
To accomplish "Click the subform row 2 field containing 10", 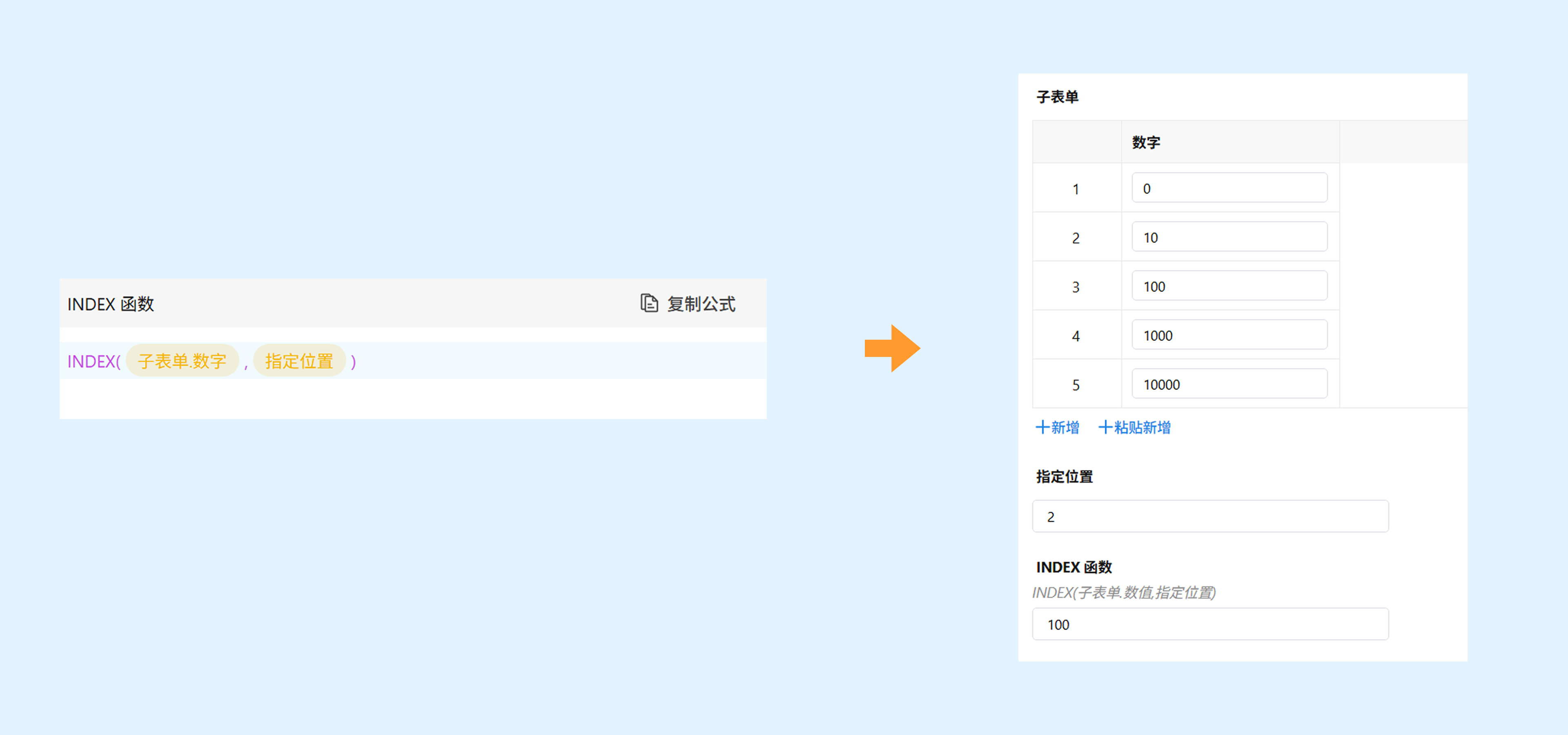I will click(1229, 237).
